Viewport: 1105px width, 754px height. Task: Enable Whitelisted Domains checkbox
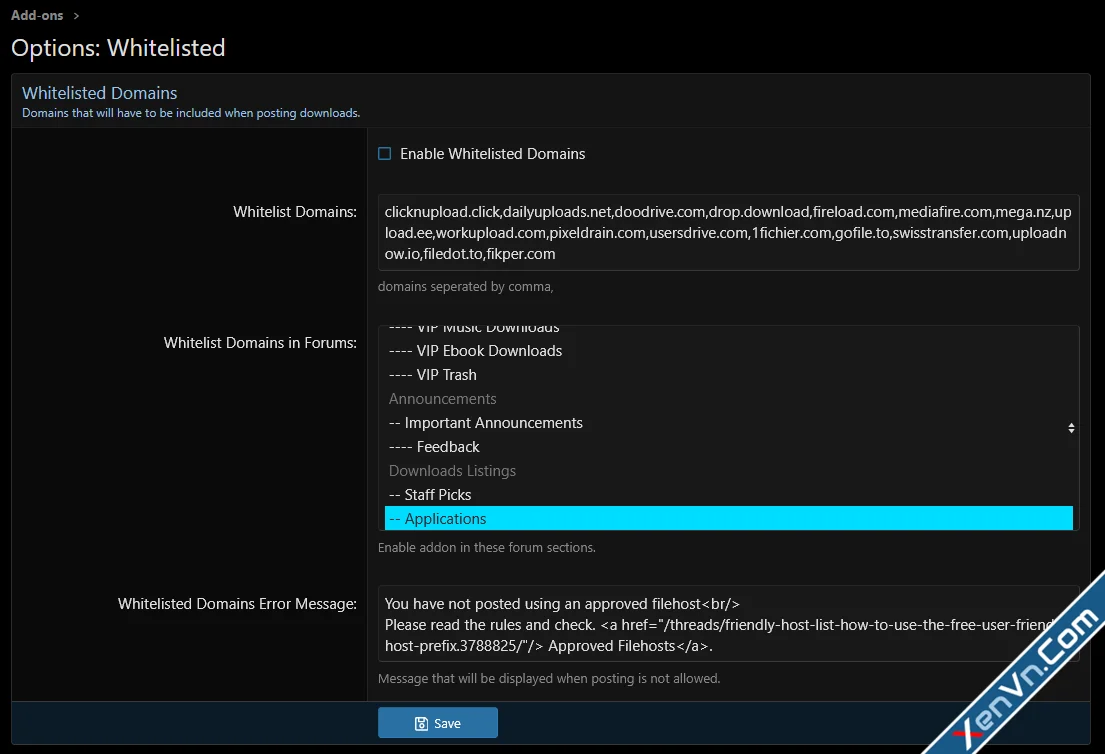coord(384,154)
